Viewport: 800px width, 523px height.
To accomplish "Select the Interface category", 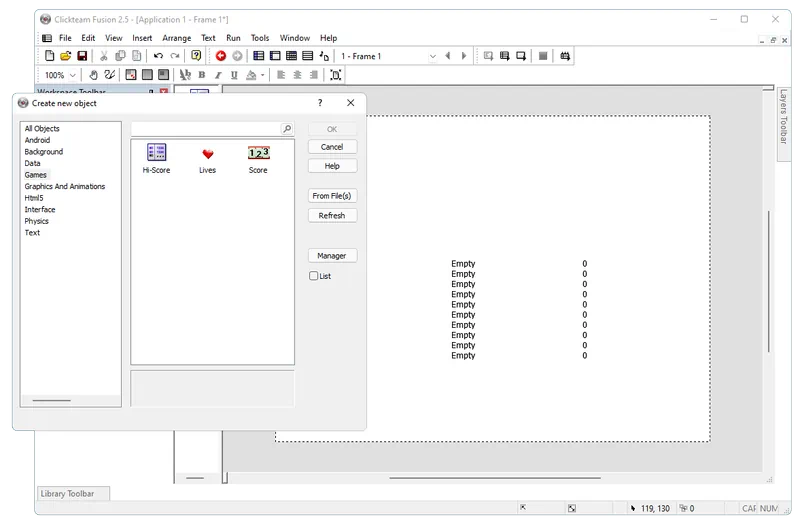I will tap(40, 209).
